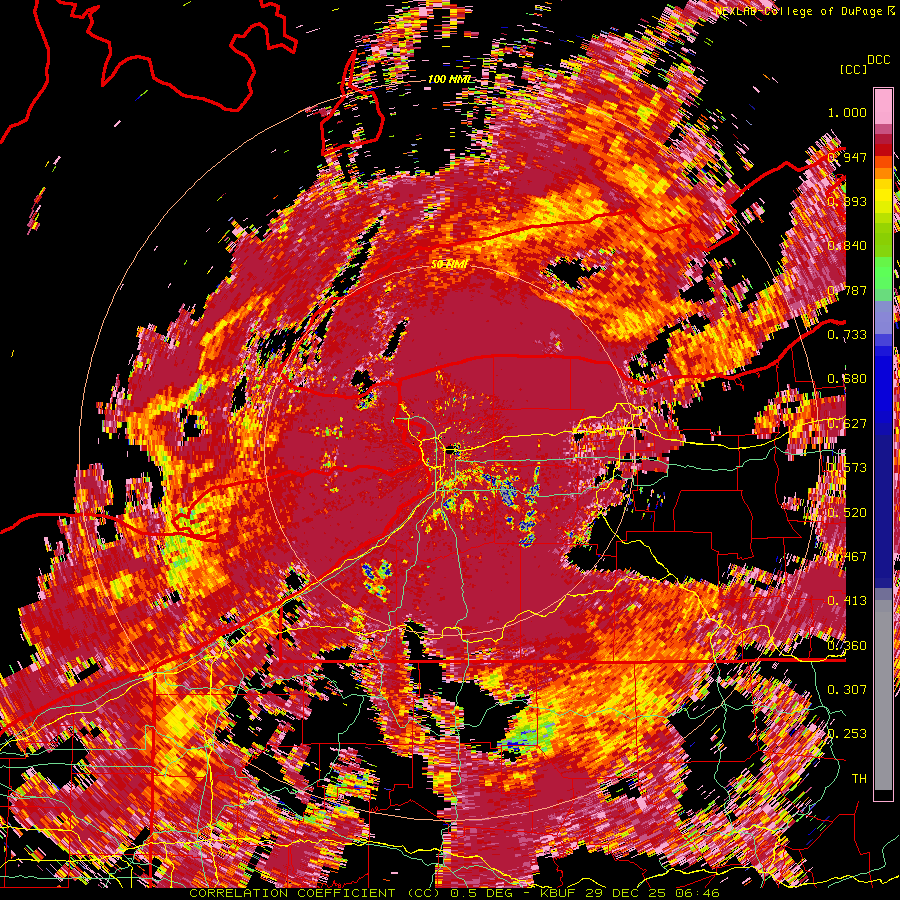
Task: Pick the bright green color bar segment
Action: click(883, 271)
